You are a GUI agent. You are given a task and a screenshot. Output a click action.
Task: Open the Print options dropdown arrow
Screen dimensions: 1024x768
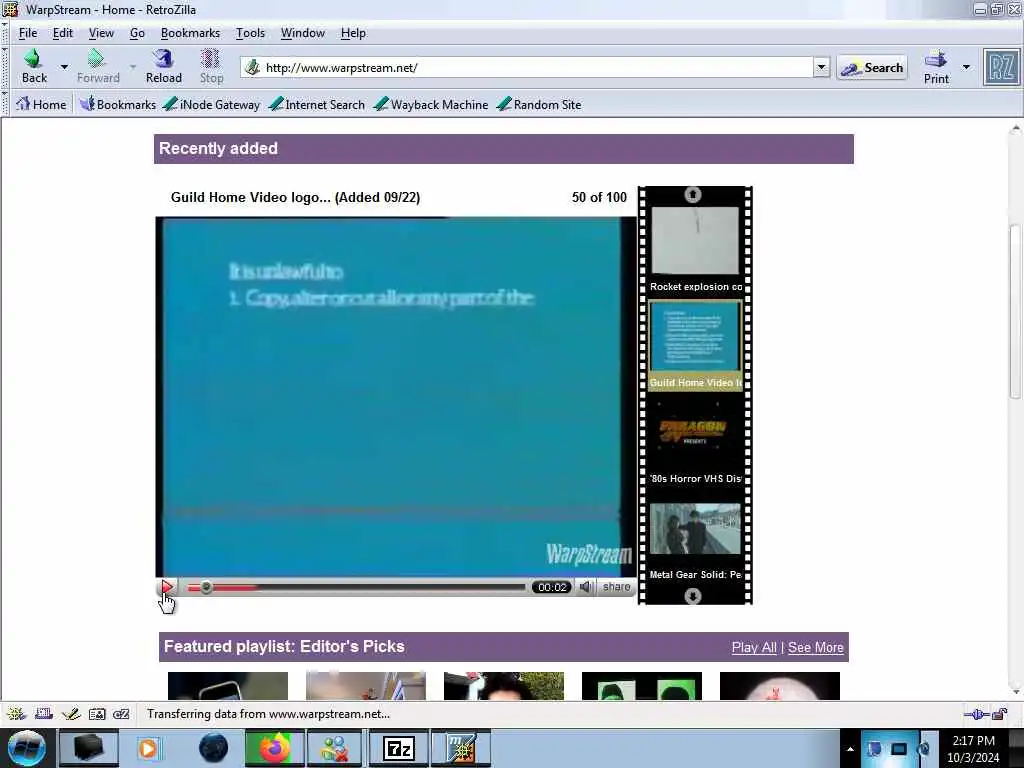click(x=966, y=67)
